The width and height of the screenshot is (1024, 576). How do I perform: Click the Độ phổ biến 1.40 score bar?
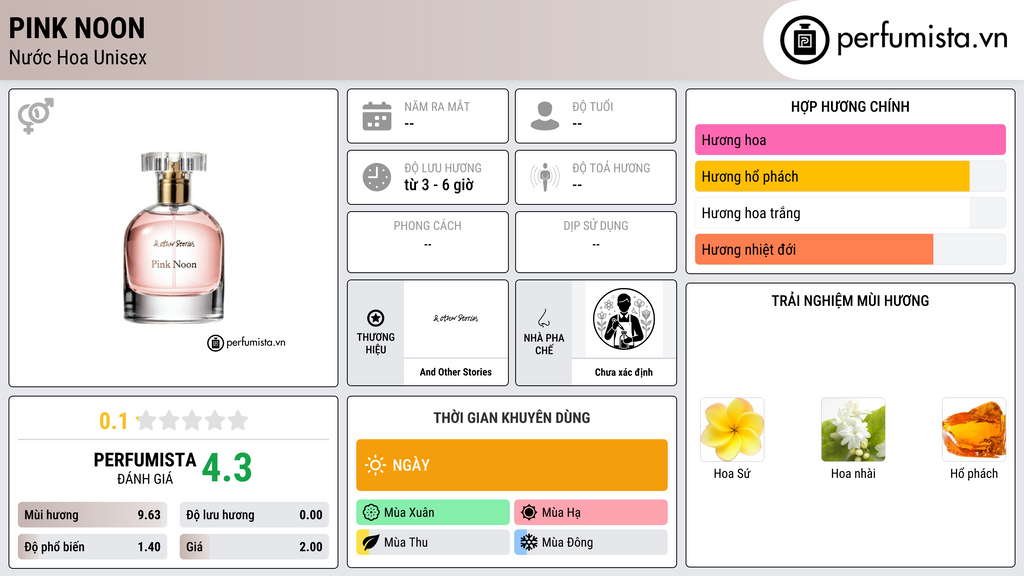(x=93, y=547)
